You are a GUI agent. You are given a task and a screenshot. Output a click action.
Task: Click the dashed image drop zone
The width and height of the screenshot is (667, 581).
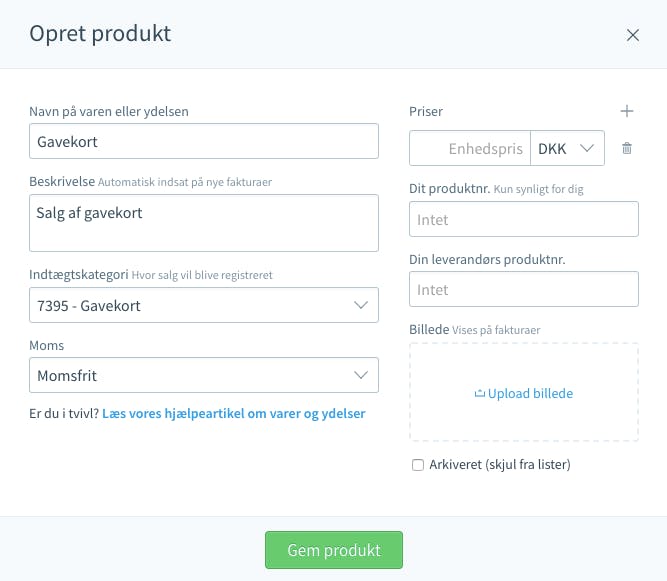tap(524, 392)
